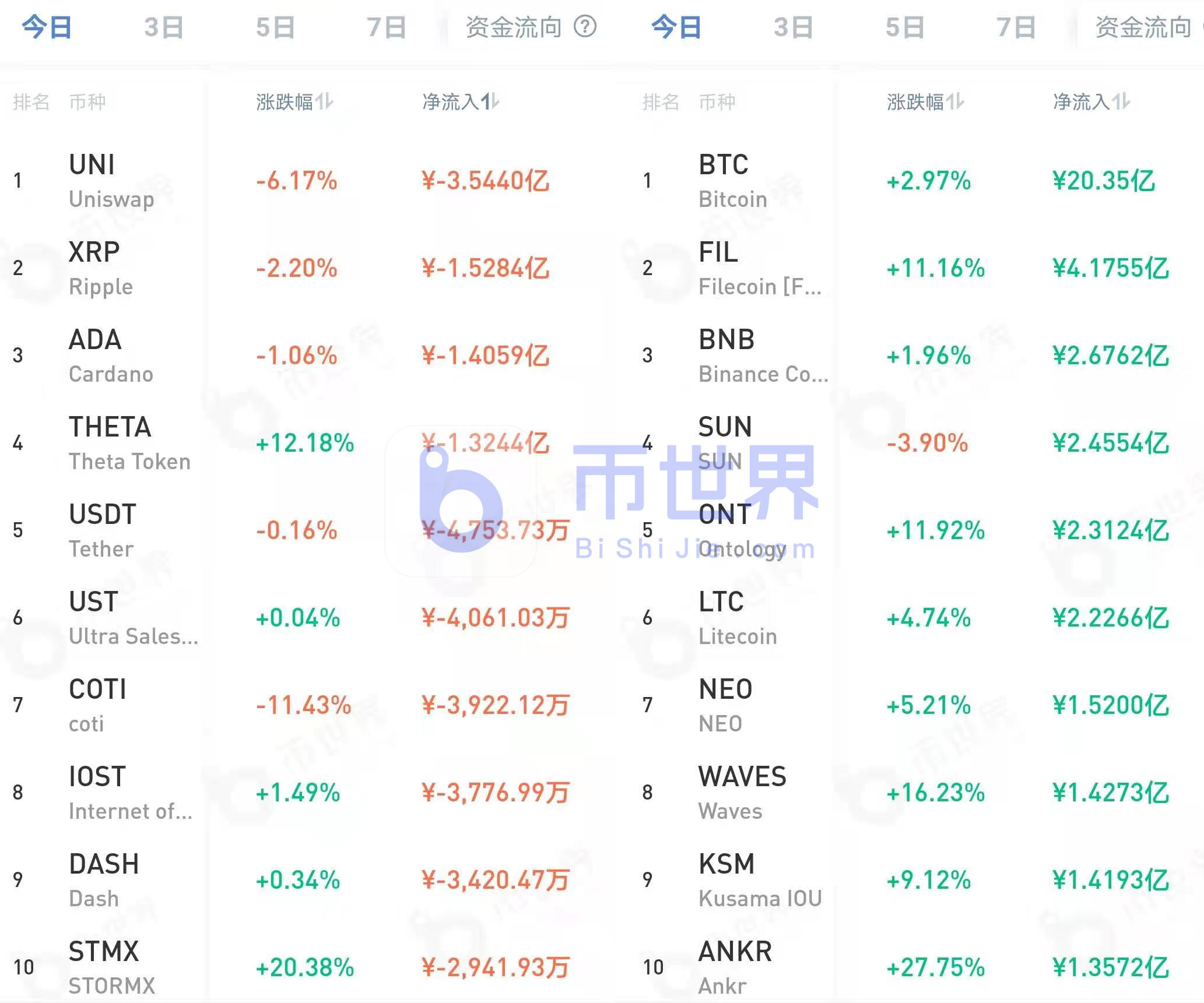Click the left 资金流向 label

click(513, 27)
